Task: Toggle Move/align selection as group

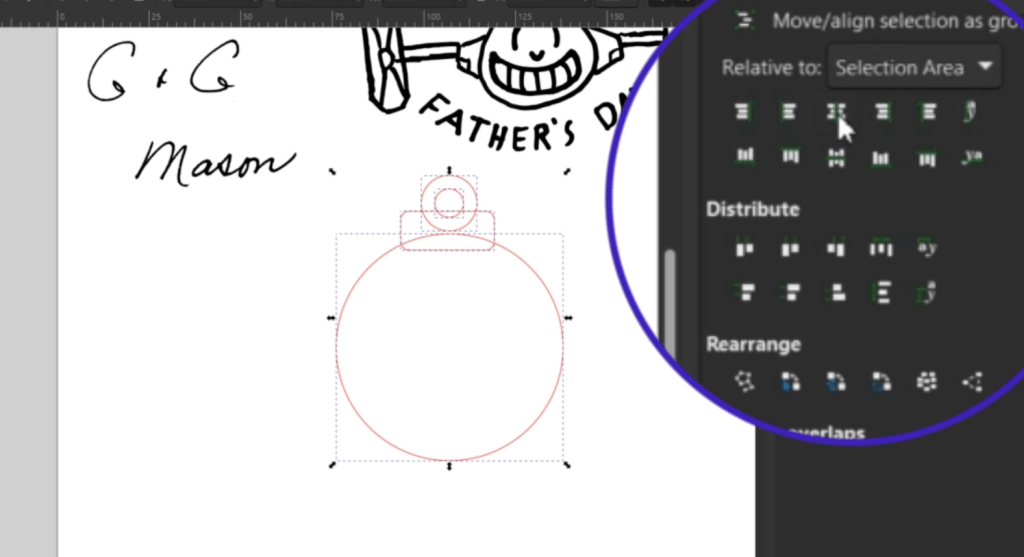Action: (744, 20)
